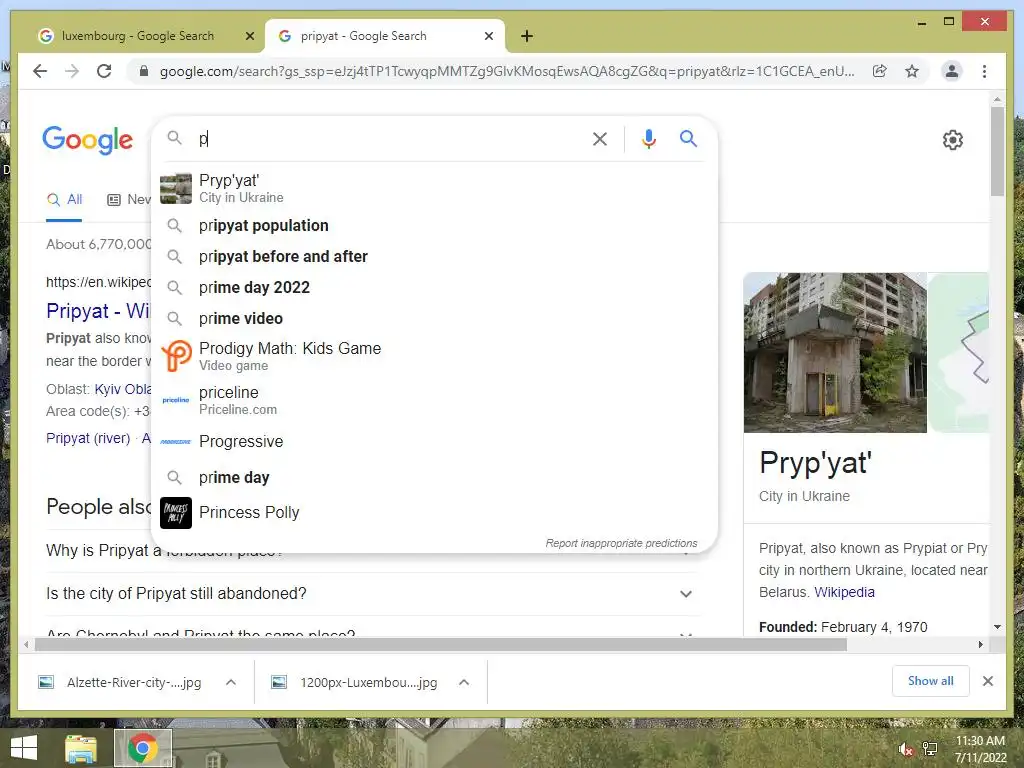Viewport: 1024px width, 768px height.
Task: Open the Chrome profile avatar menu
Action: [952, 71]
